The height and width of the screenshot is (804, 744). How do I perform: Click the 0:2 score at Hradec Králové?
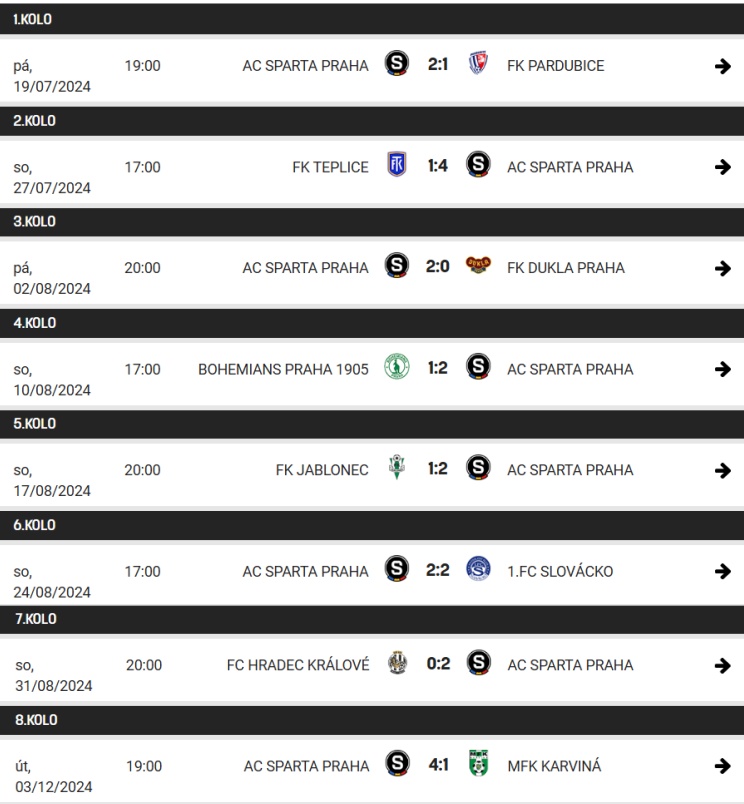438,665
